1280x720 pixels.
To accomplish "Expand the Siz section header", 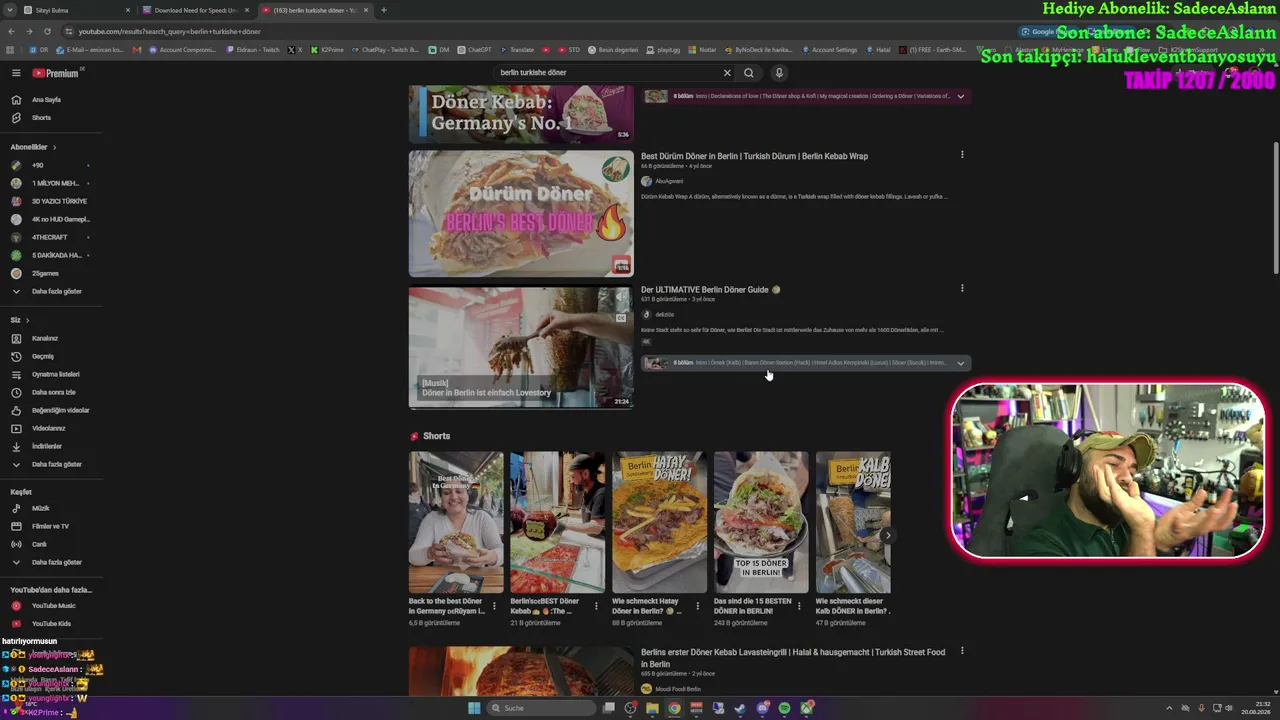I will (x=20, y=320).
